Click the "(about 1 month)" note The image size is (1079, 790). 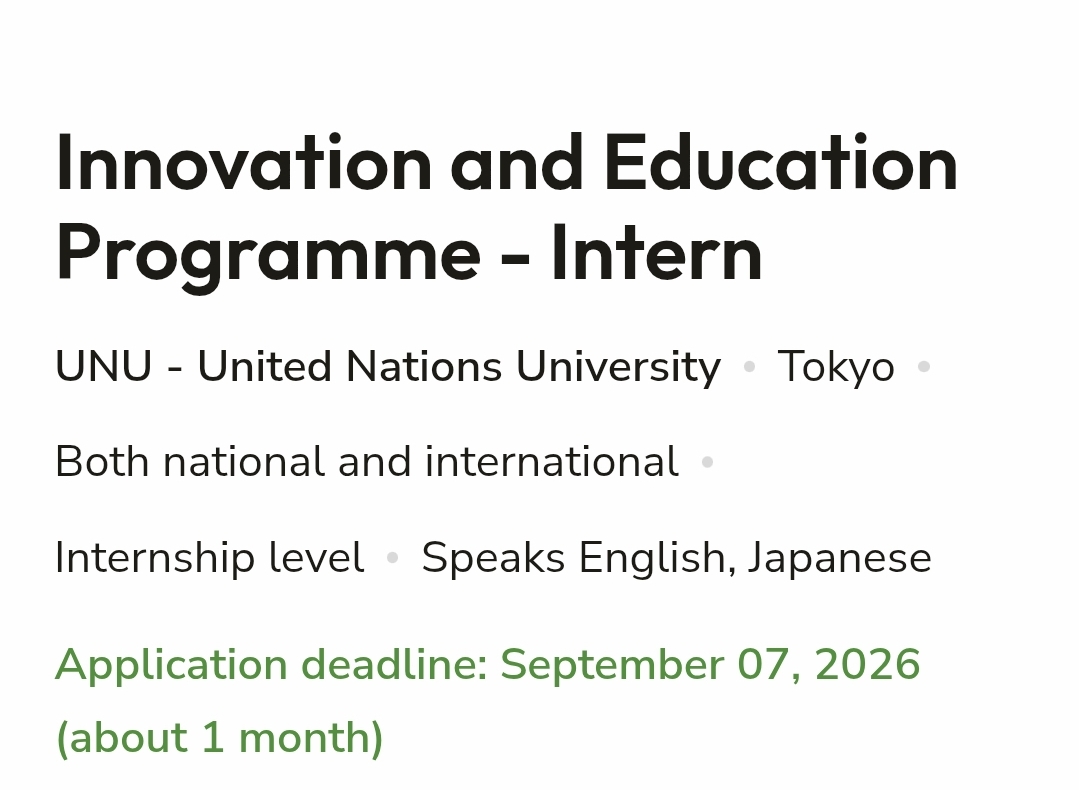pos(220,738)
